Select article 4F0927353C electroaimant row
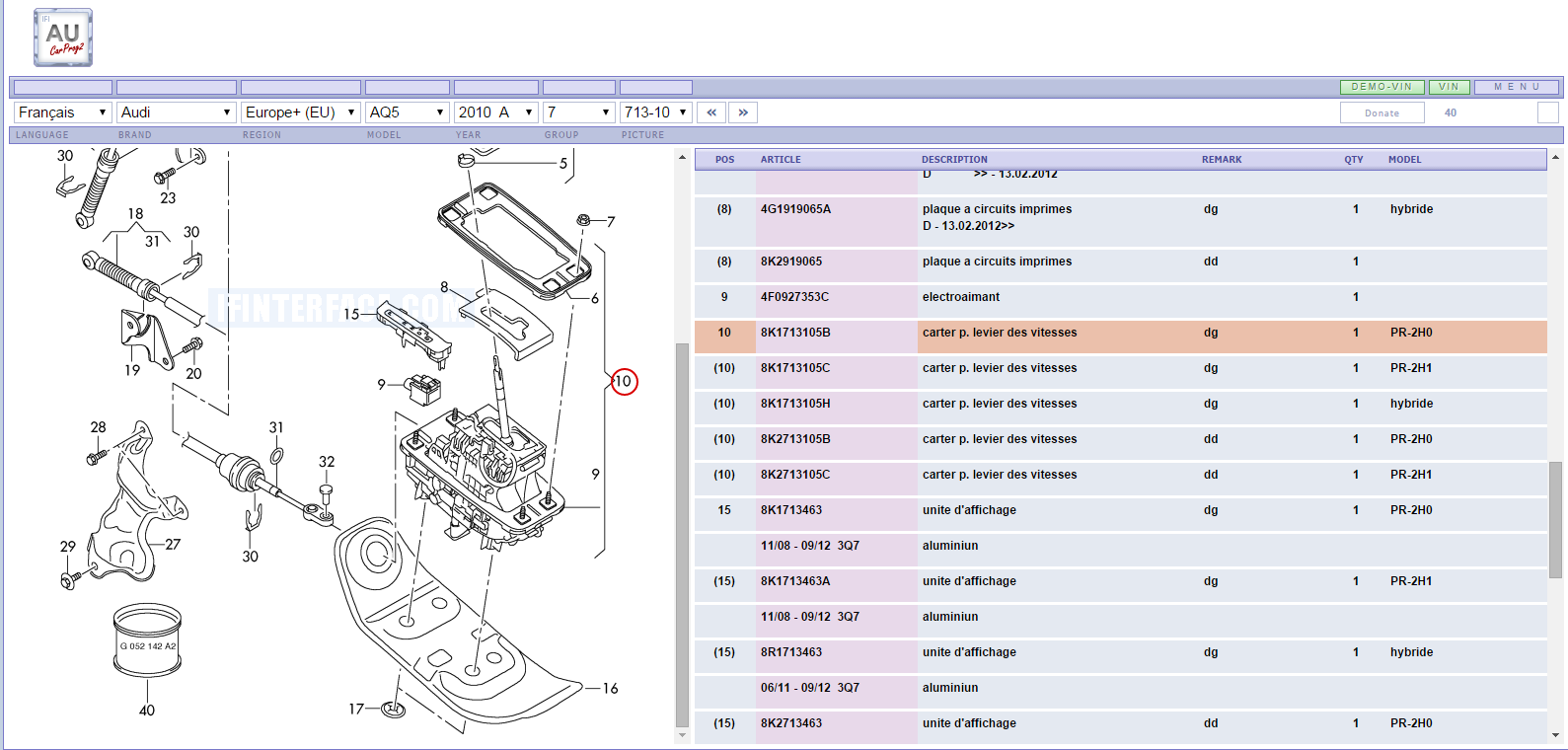Screen dimensions: 1568x750 coord(1121,297)
